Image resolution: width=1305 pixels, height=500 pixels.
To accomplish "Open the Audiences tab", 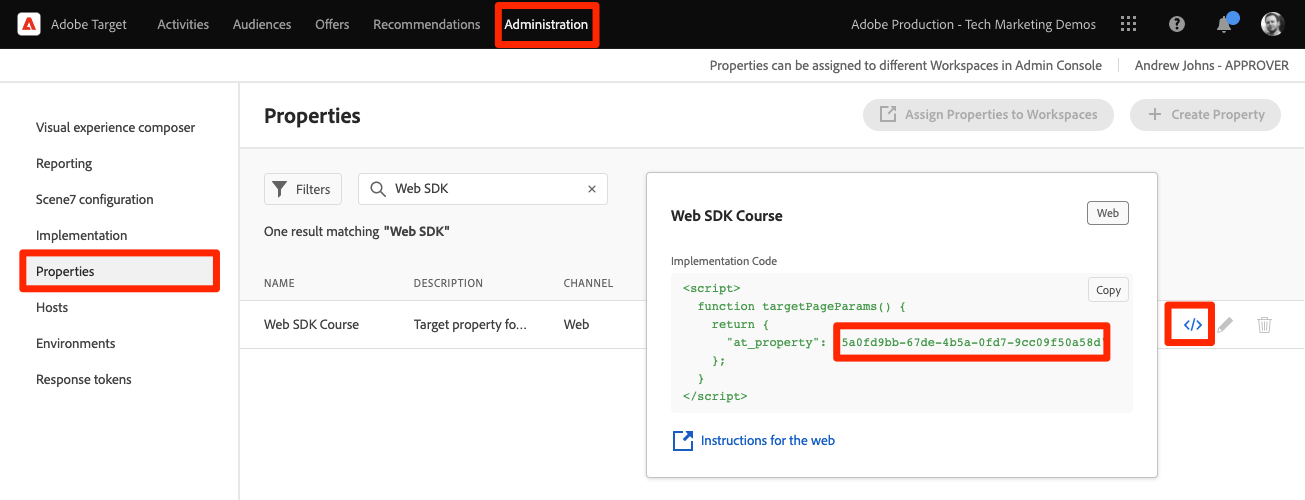I will click(262, 24).
